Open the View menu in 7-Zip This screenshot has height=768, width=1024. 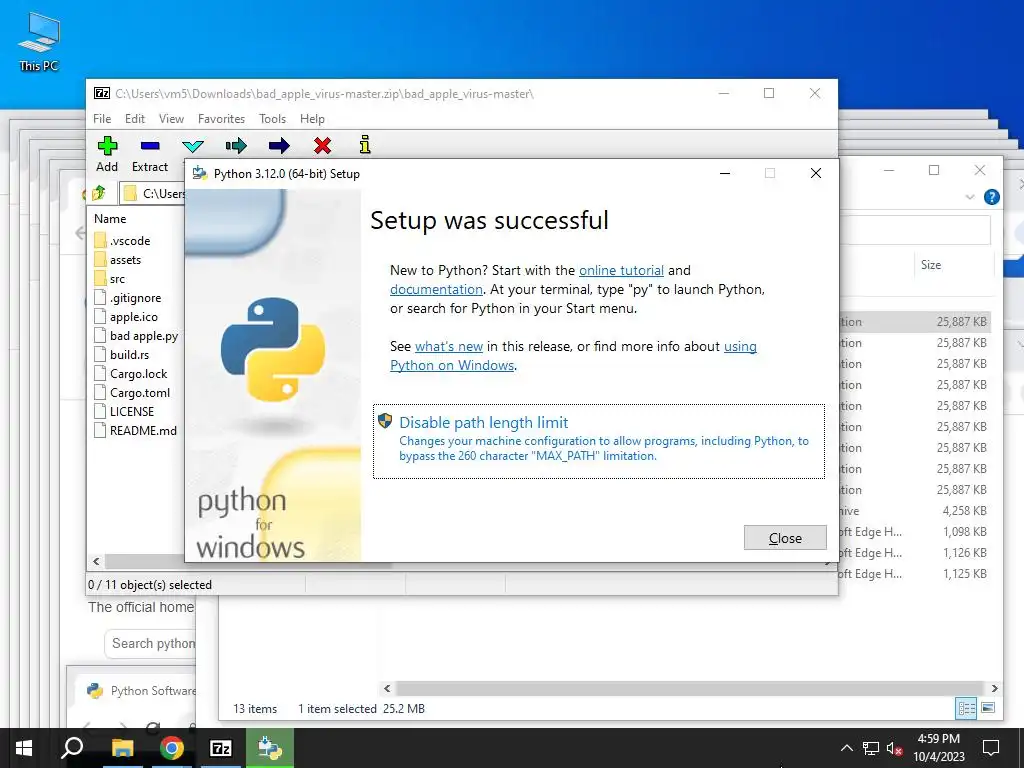(171, 119)
